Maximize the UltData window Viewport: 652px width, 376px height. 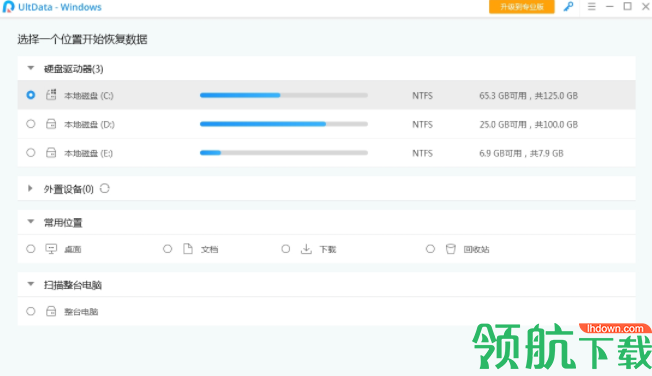click(627, 6)
